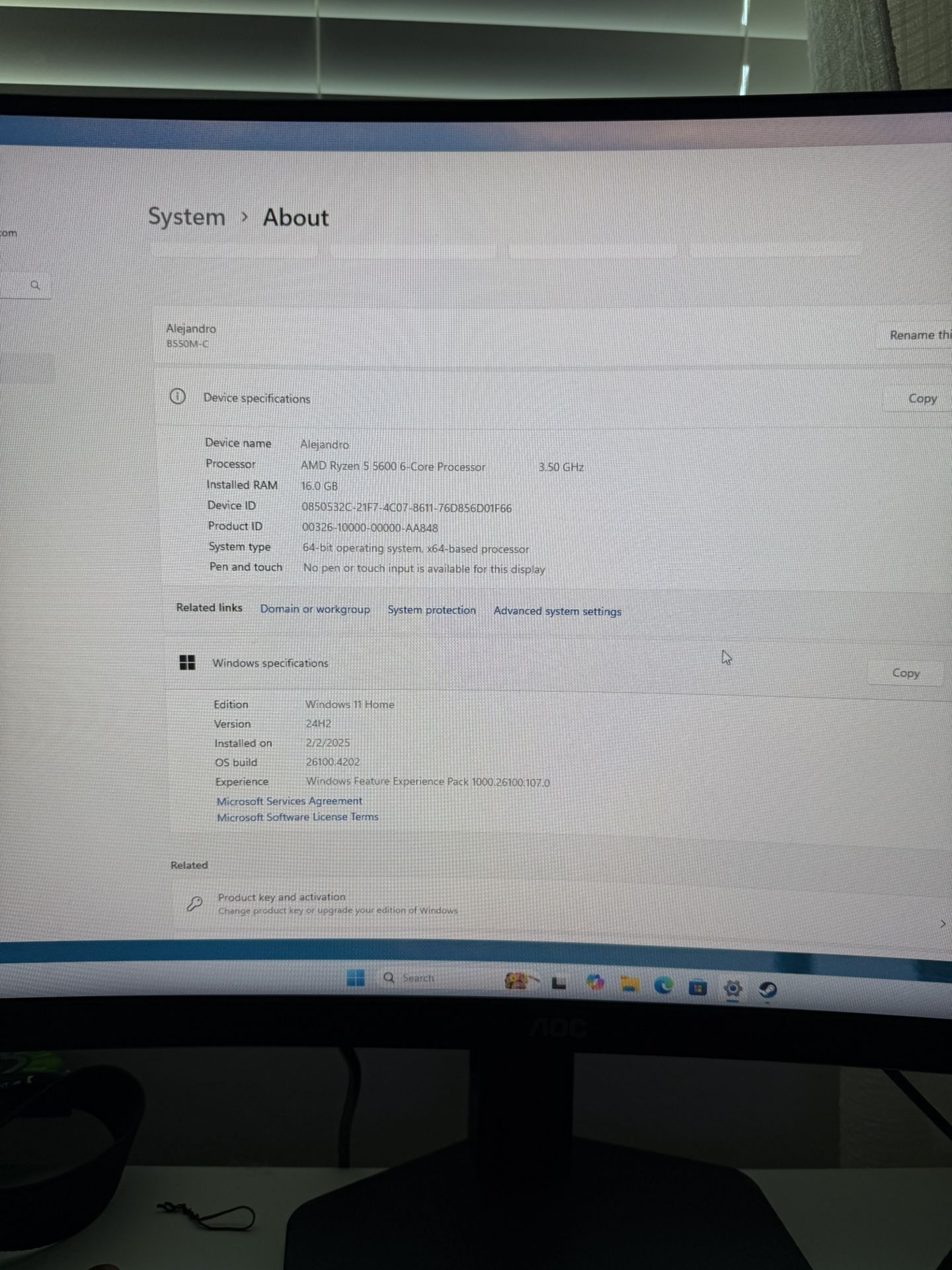Screen dimensions: 952x1270
Task: Click the OS build 26100.4202 value
Action: coord(333,762)
